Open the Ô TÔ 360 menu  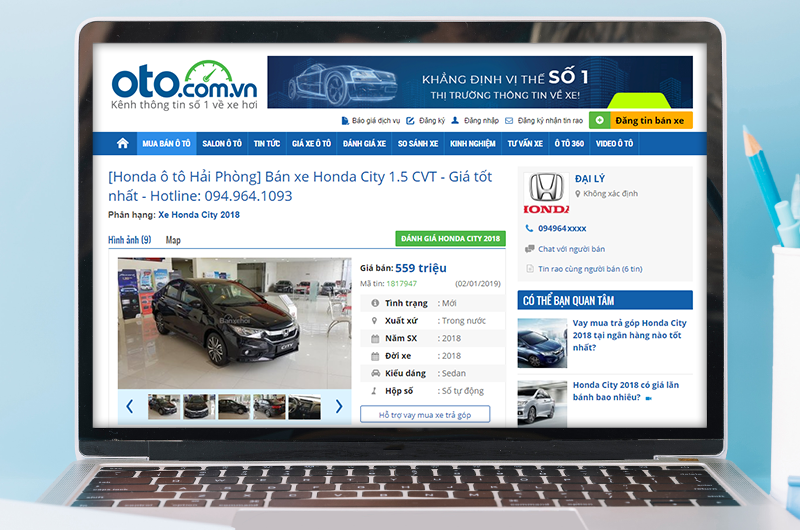click(x=569, y=144)
